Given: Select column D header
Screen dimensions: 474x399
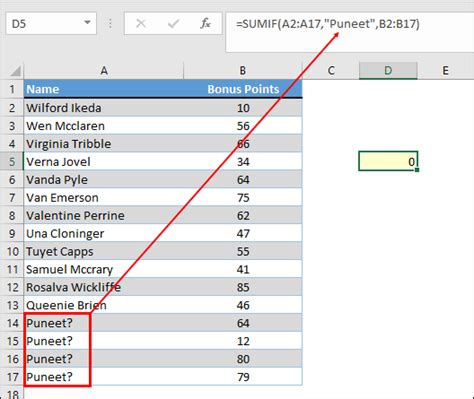Looking at the screenshot, I should point(388,71).
